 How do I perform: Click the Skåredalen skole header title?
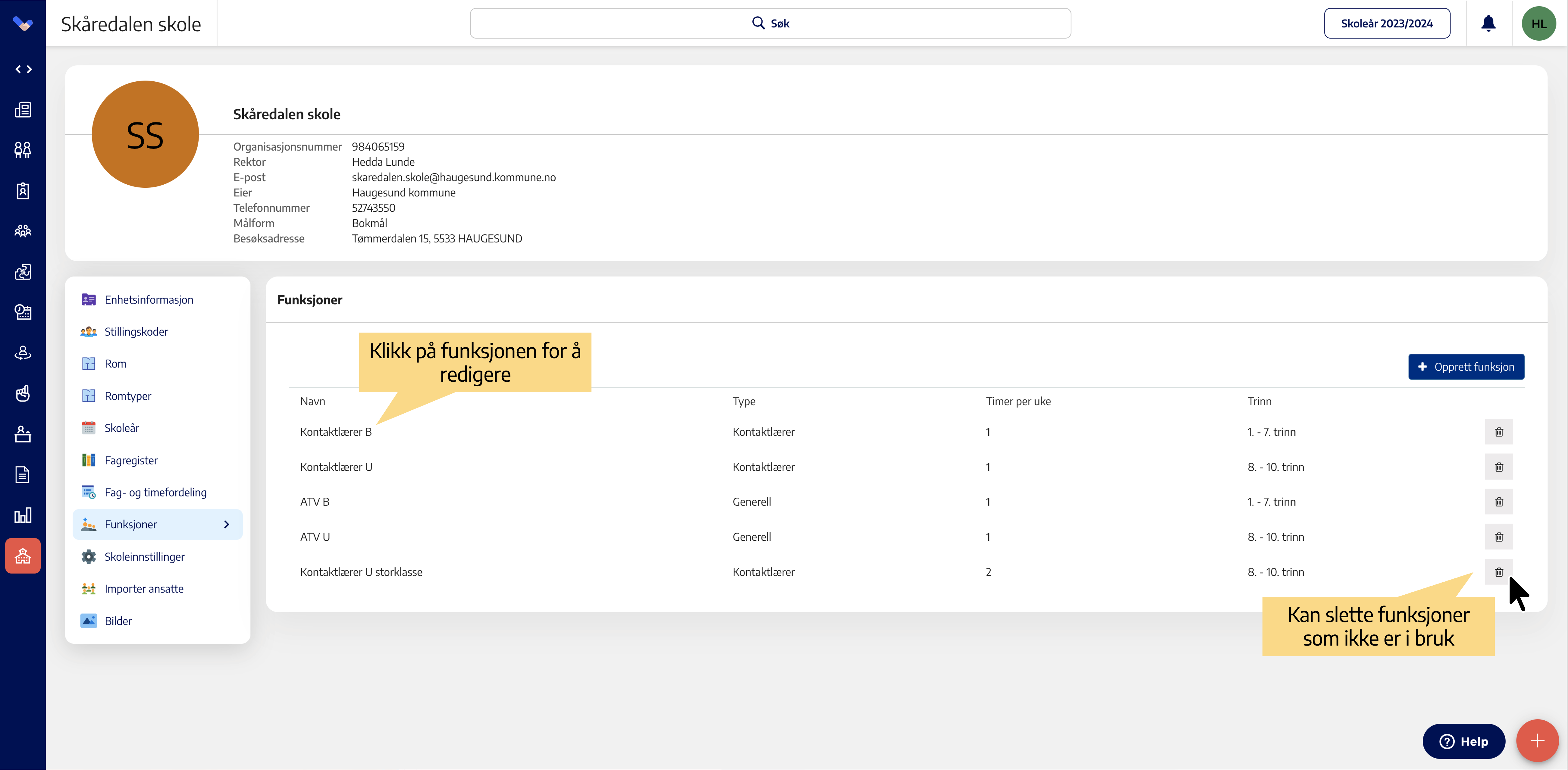pos(131,24)
